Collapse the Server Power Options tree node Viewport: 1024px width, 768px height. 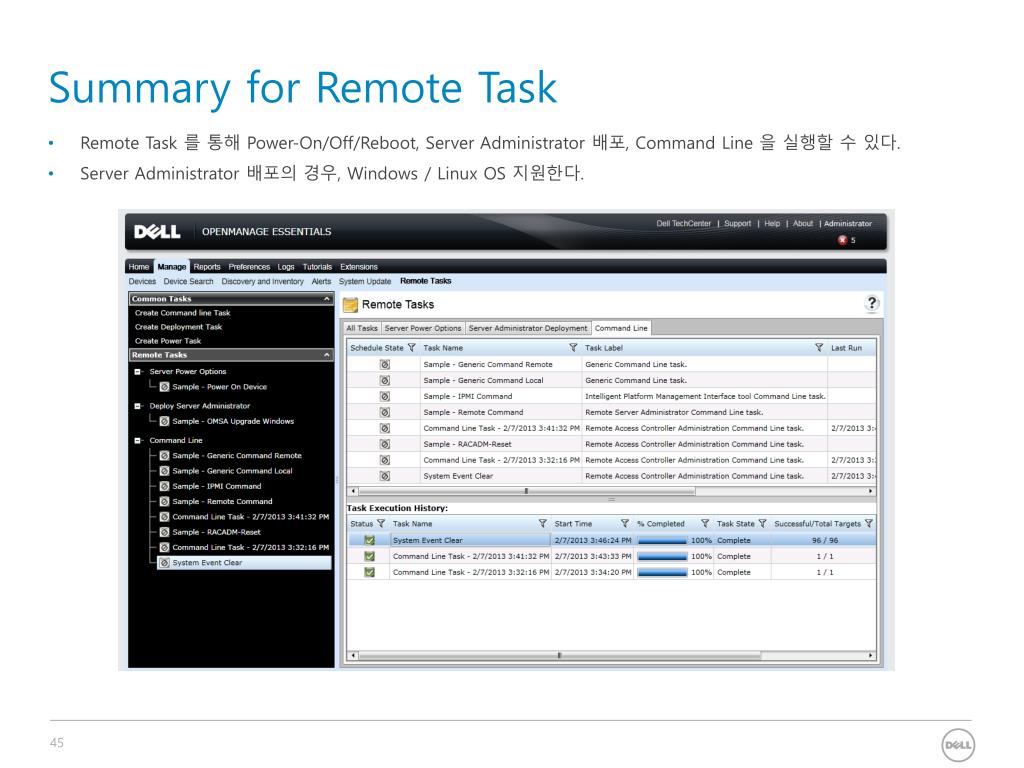(x=138, y=372)
